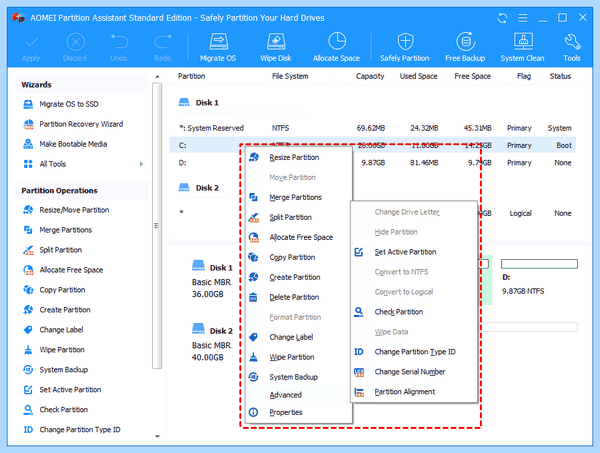The image size is (600, 453).
Task: Click the sidebar scroll down arrow
Action: point(157,436)
